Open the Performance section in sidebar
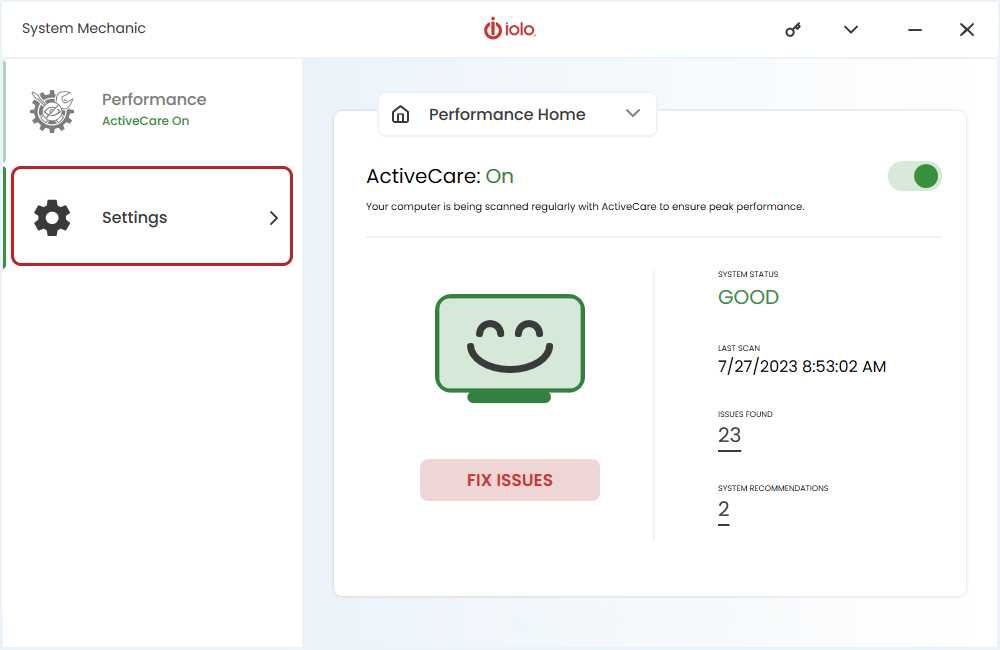The width and height of the screenshot is (1000, 650). [x=152, y=110]
